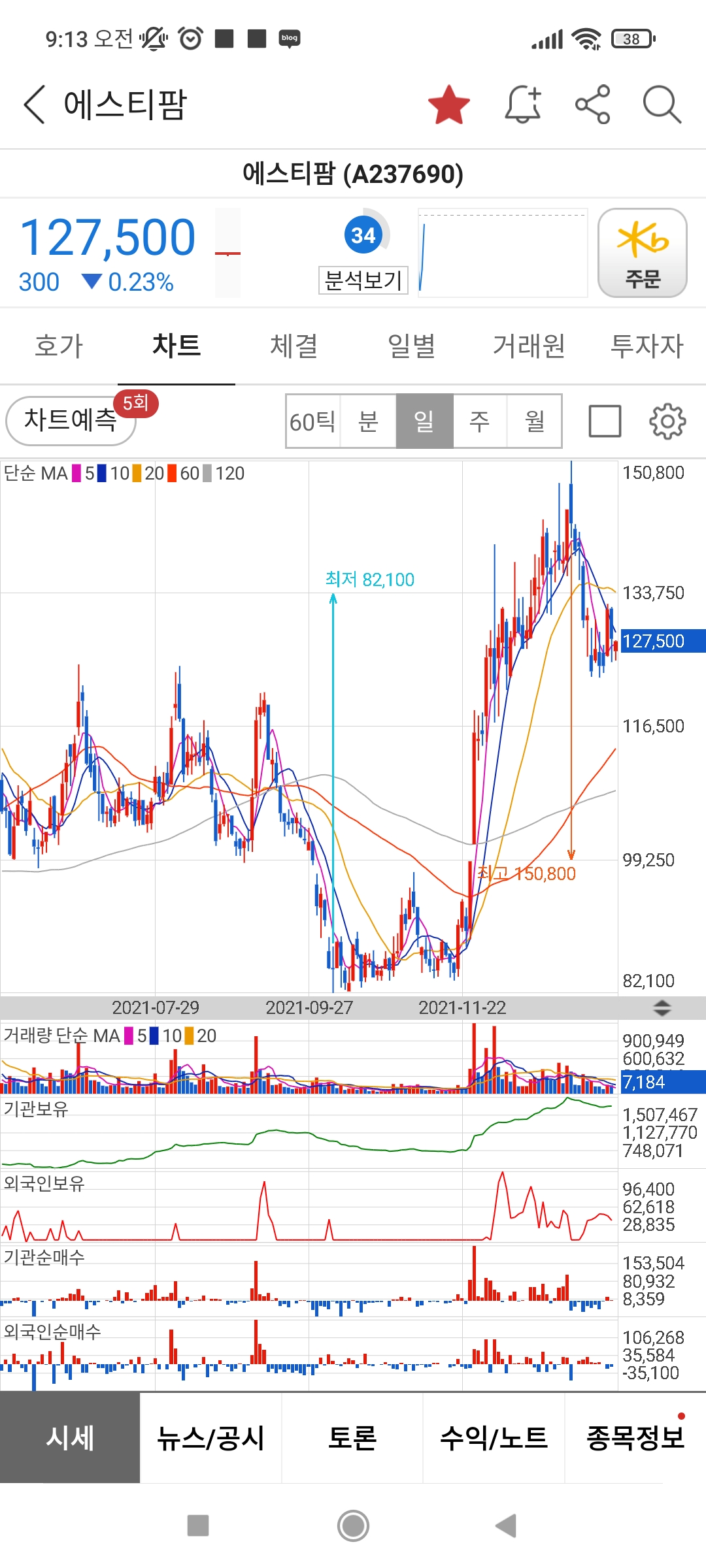Tap the 기관순매수 indicator label
This screenshot has height=1568, width=706.
tap(44, 1257)
